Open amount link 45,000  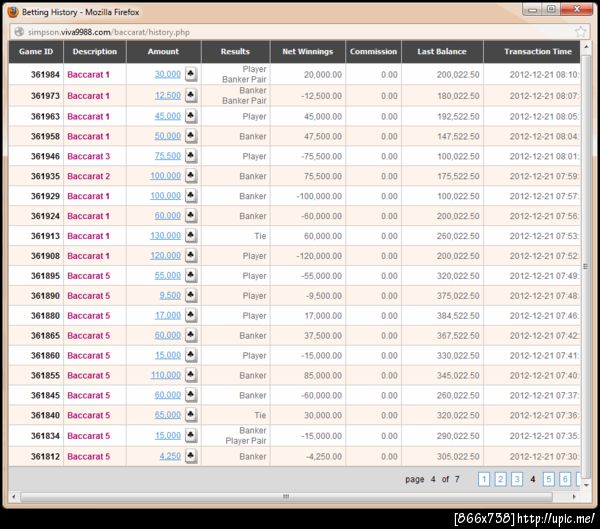(x=168, y=116)
